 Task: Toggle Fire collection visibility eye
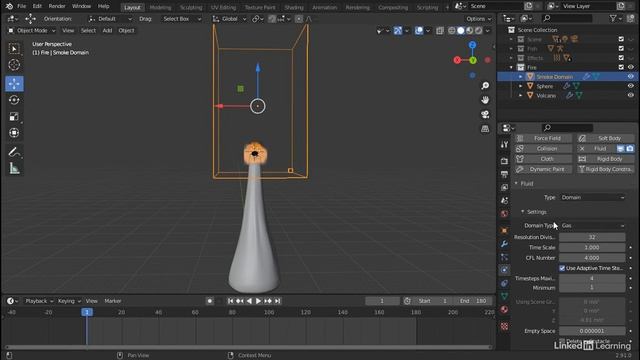pos(630,67)
